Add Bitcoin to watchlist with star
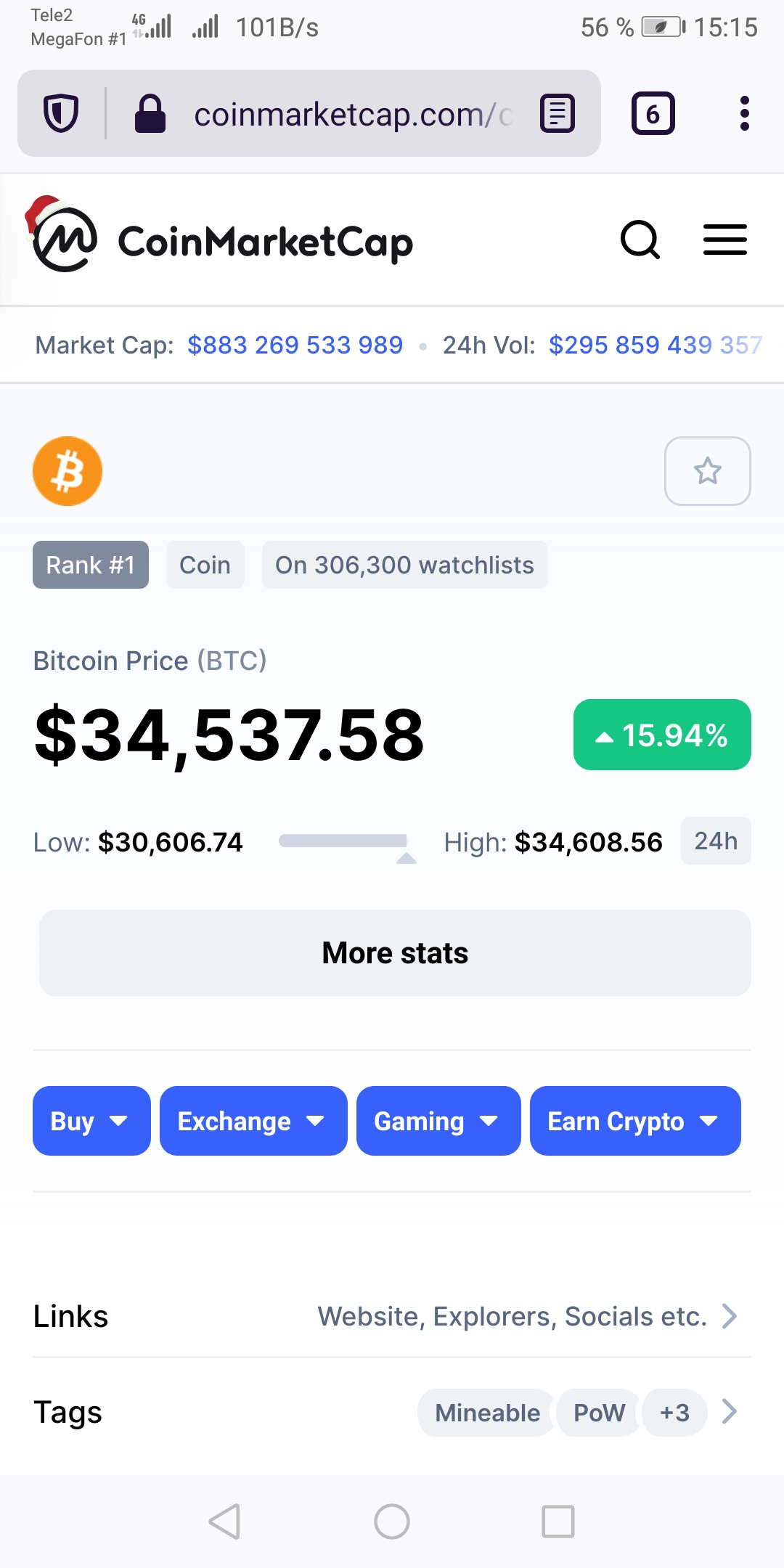This screenshot has width=784, height=1568. (707, 471)
